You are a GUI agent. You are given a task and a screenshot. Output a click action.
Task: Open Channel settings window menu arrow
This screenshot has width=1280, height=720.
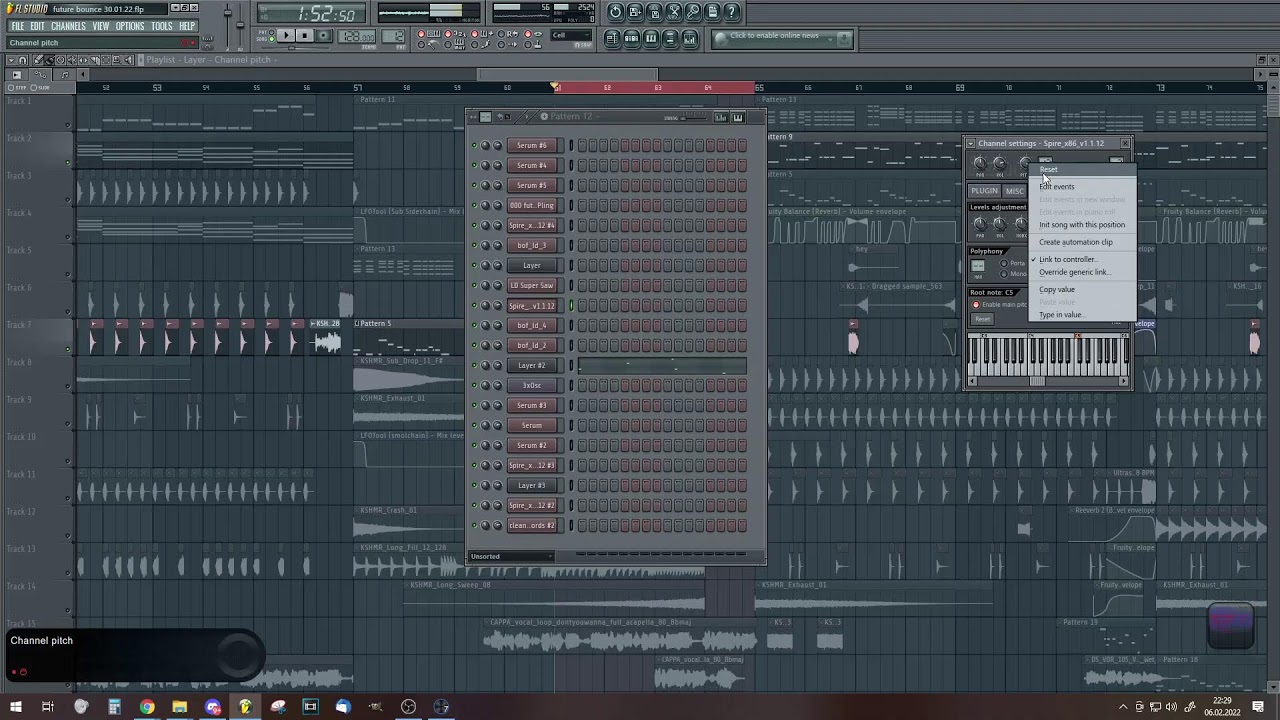[970, 143]
